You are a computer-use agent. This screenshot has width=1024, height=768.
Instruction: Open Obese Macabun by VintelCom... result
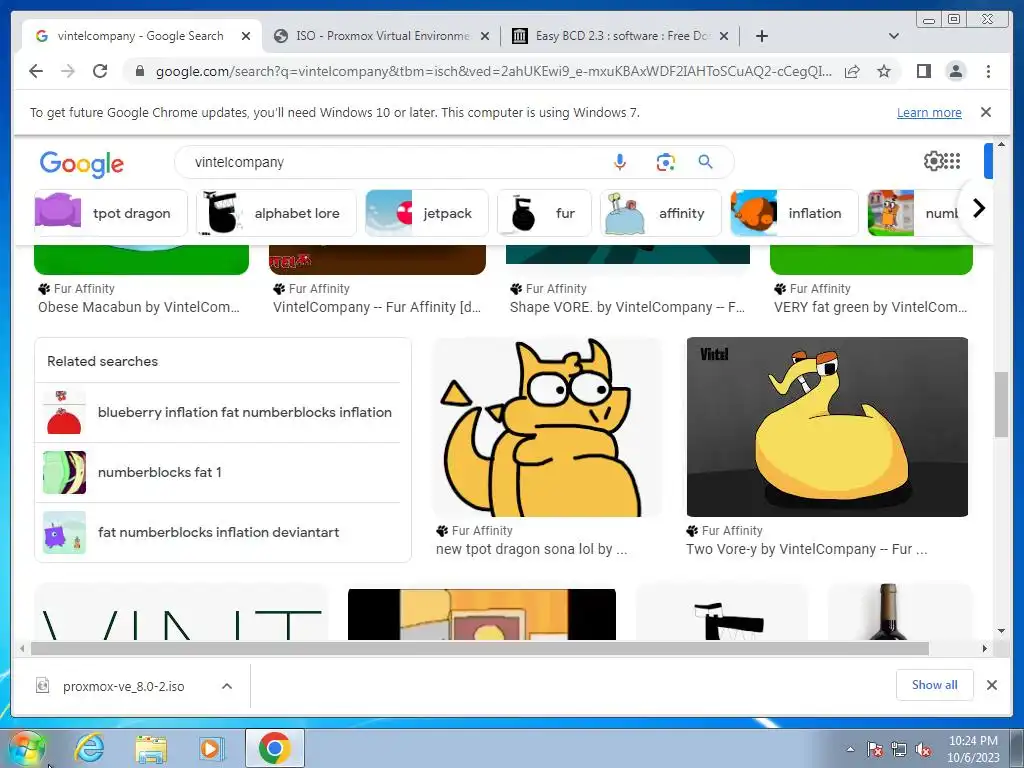point(138,307)
